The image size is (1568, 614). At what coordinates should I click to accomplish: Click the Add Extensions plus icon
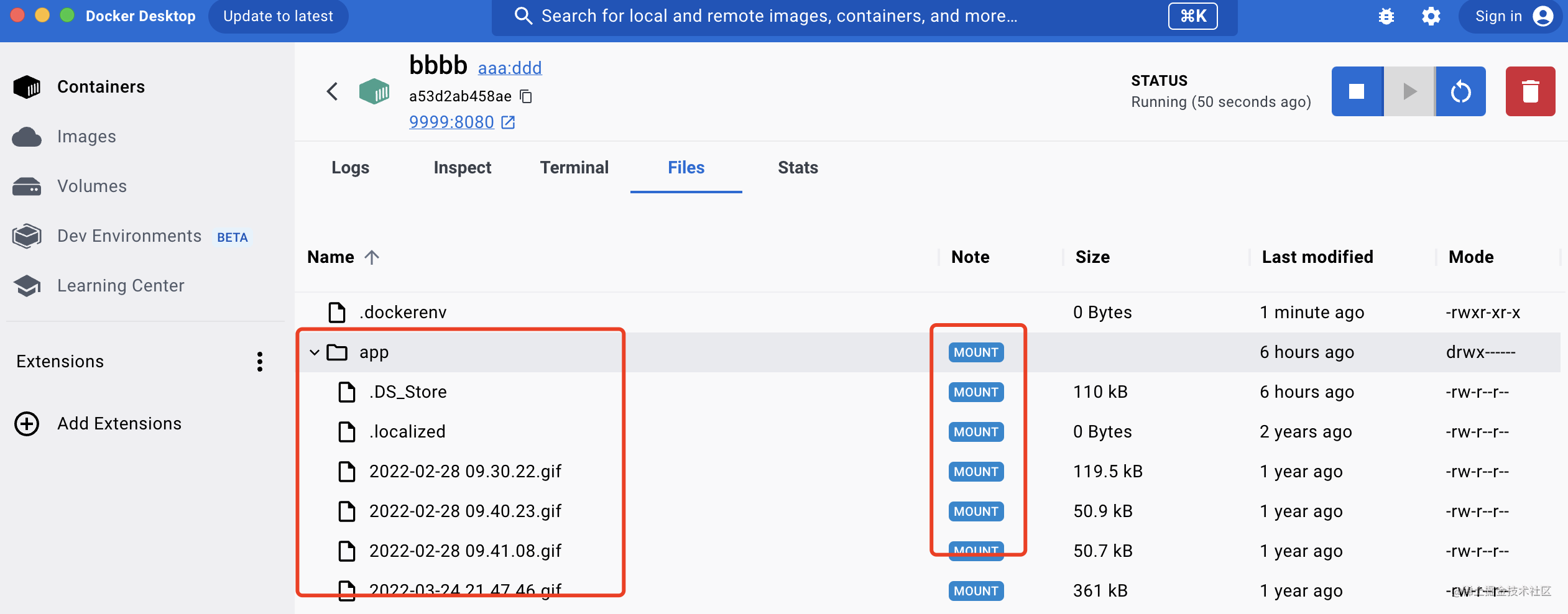point(27,424)
